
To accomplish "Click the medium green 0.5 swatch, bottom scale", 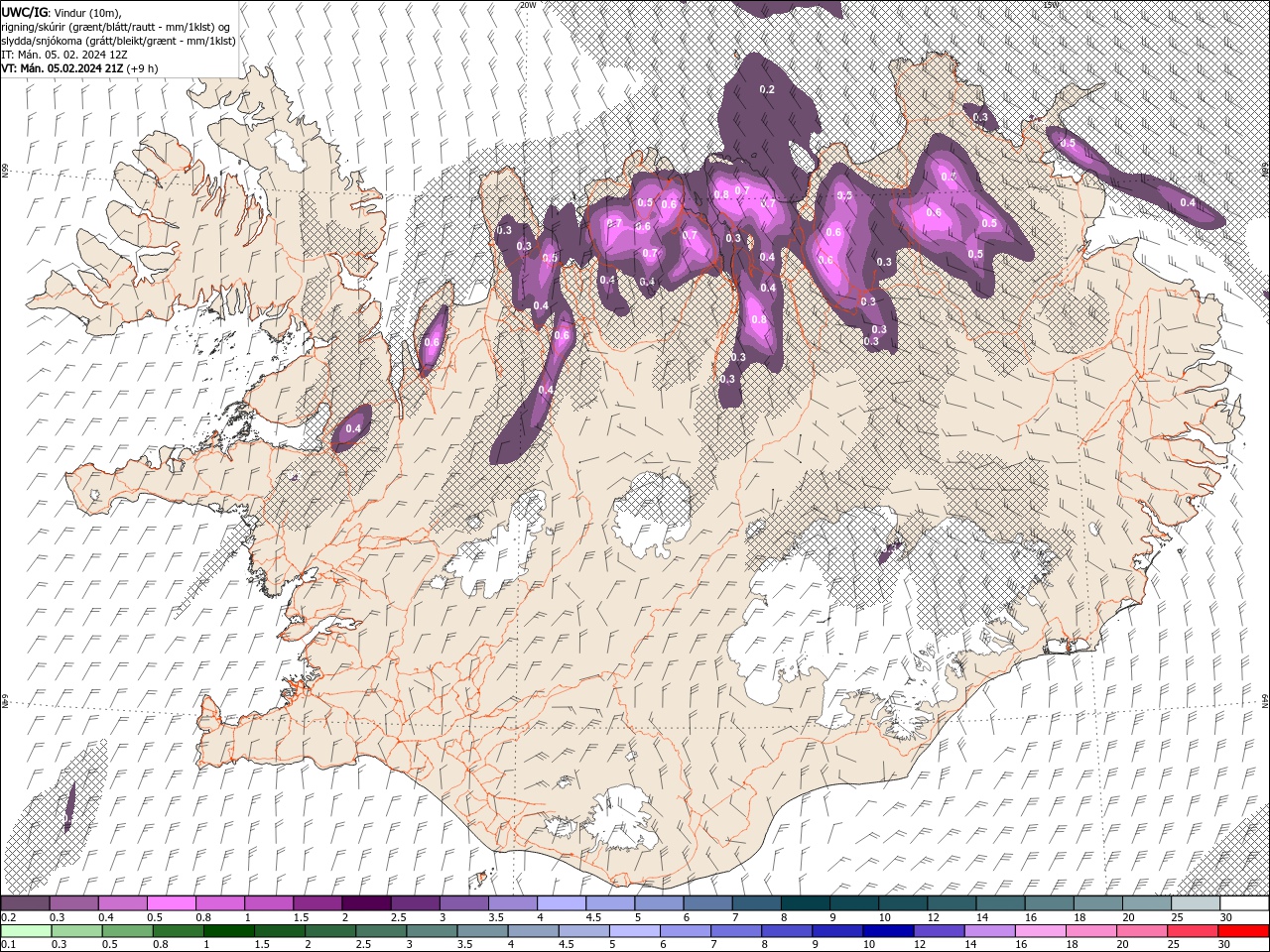I will (128, 931).
